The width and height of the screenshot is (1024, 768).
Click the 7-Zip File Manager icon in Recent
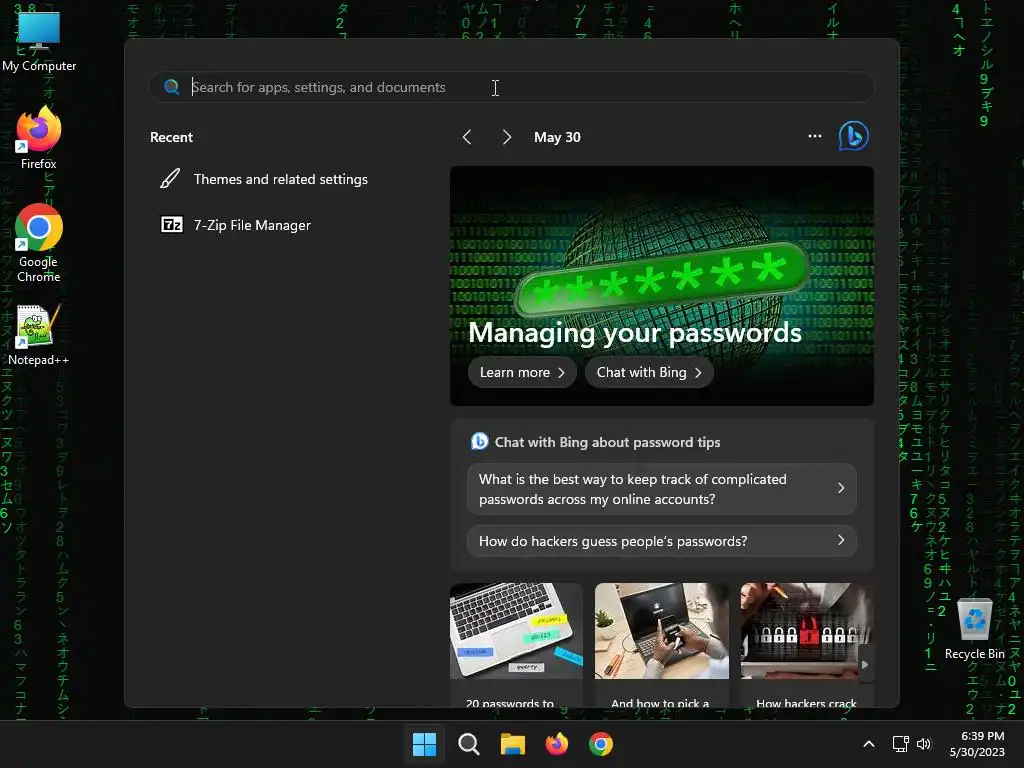pyautogui.click(x=172, y=225)
